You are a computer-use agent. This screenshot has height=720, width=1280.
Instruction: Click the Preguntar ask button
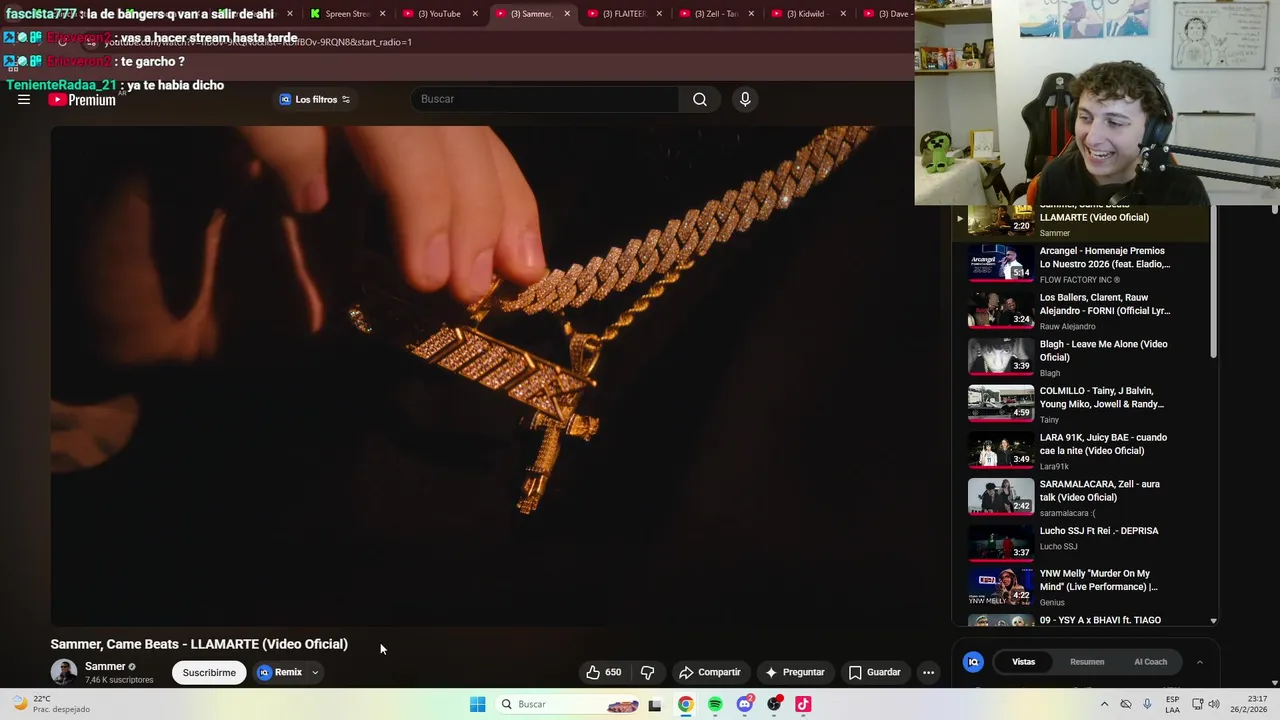[x=795, y=672]
